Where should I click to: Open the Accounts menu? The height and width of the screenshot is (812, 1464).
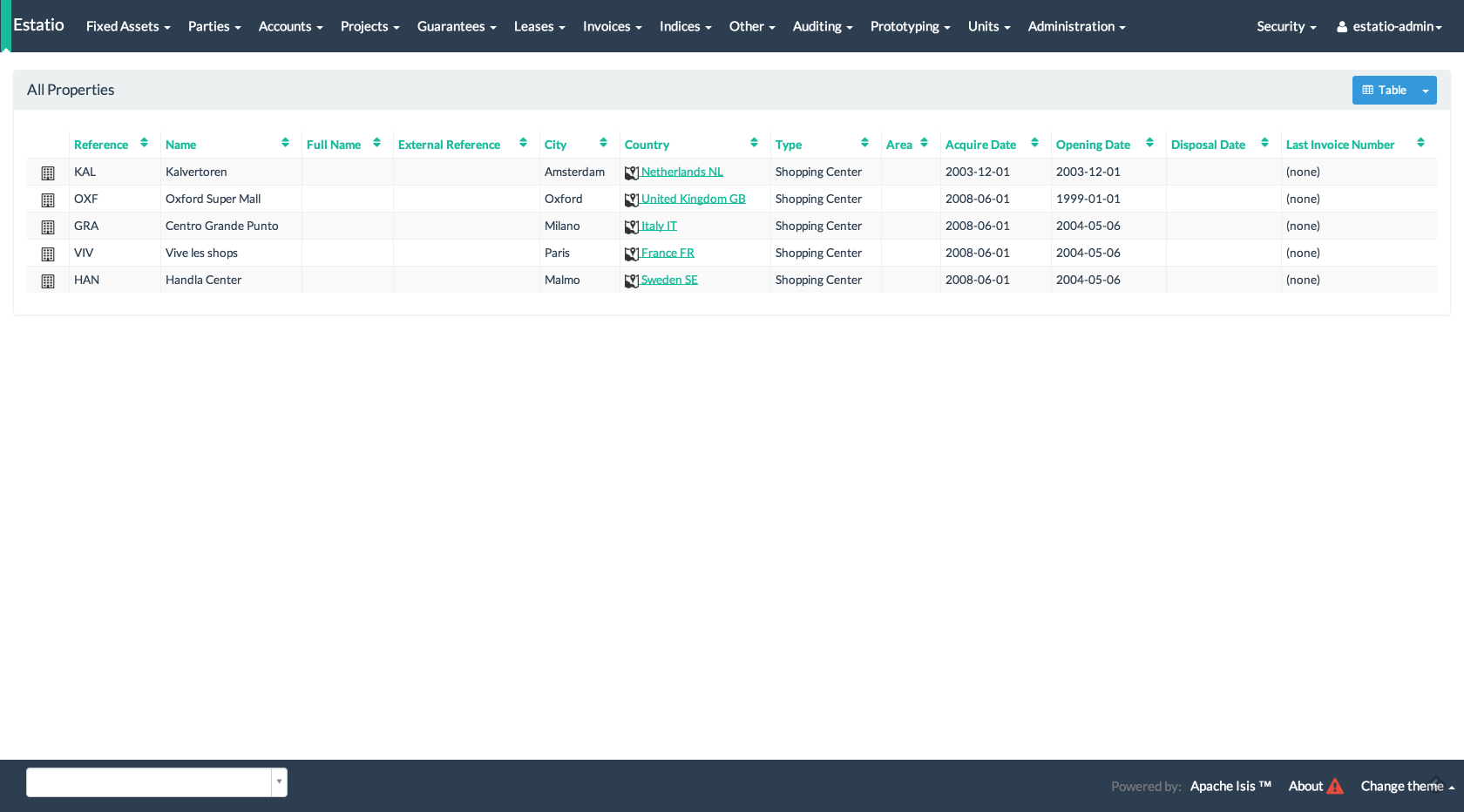(290, 26)
